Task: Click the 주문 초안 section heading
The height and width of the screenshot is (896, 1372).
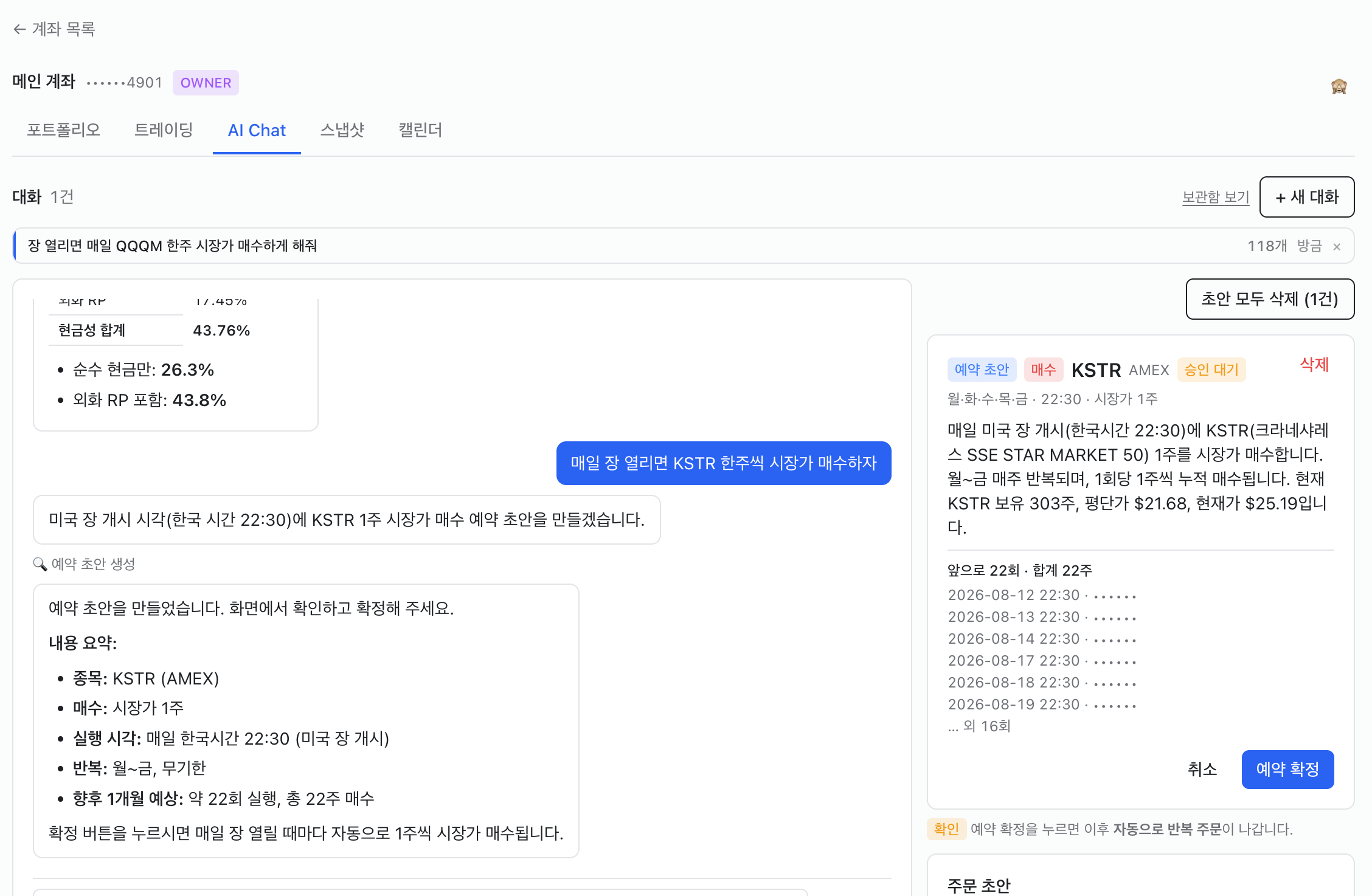Action: click(979, 886)
